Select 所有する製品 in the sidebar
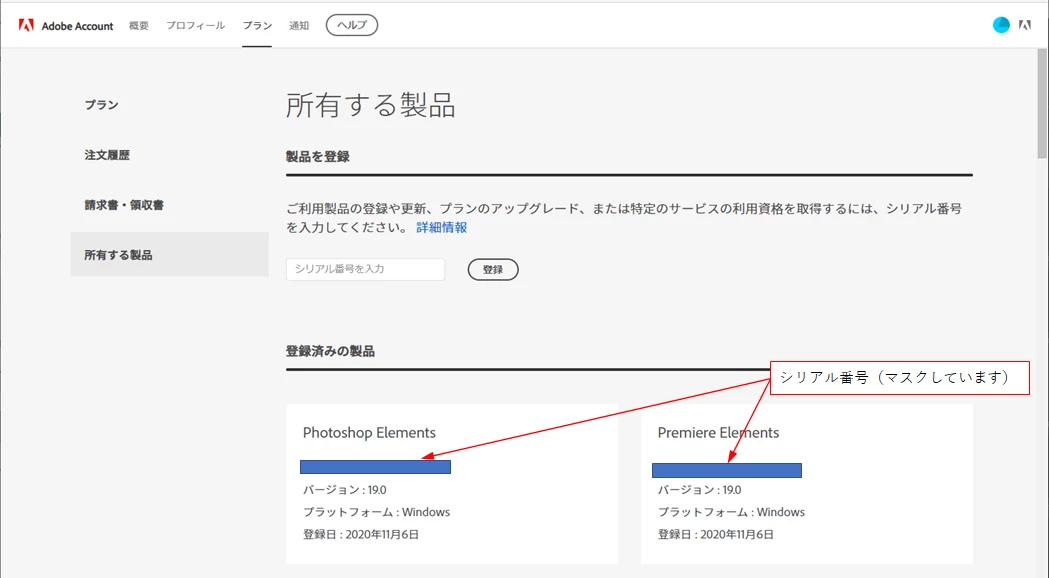Image resolution: width=1049 pixels, height=578 pixels. tap(169, 254)
